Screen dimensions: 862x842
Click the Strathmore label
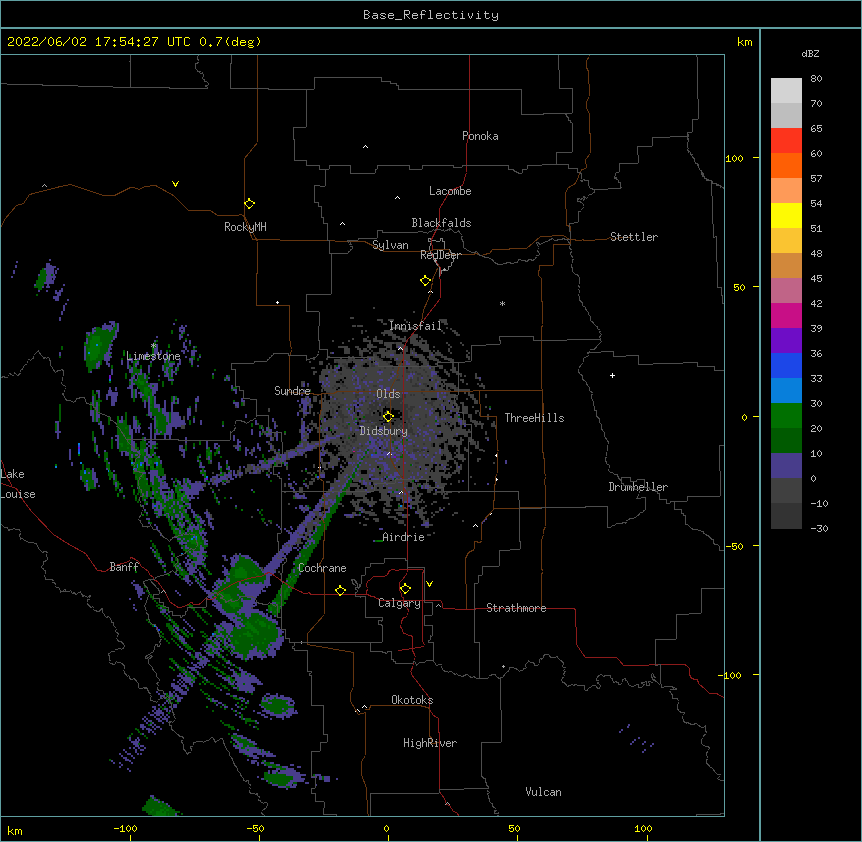point(516,608)
